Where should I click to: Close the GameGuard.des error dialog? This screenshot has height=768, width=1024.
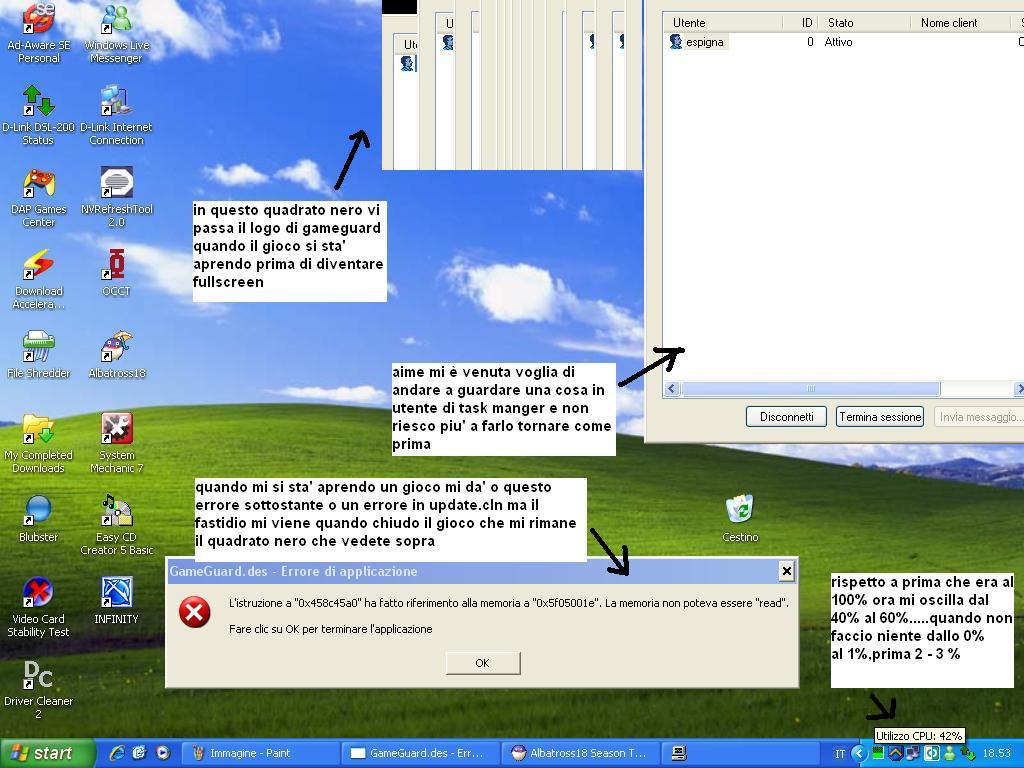[786, 571]
